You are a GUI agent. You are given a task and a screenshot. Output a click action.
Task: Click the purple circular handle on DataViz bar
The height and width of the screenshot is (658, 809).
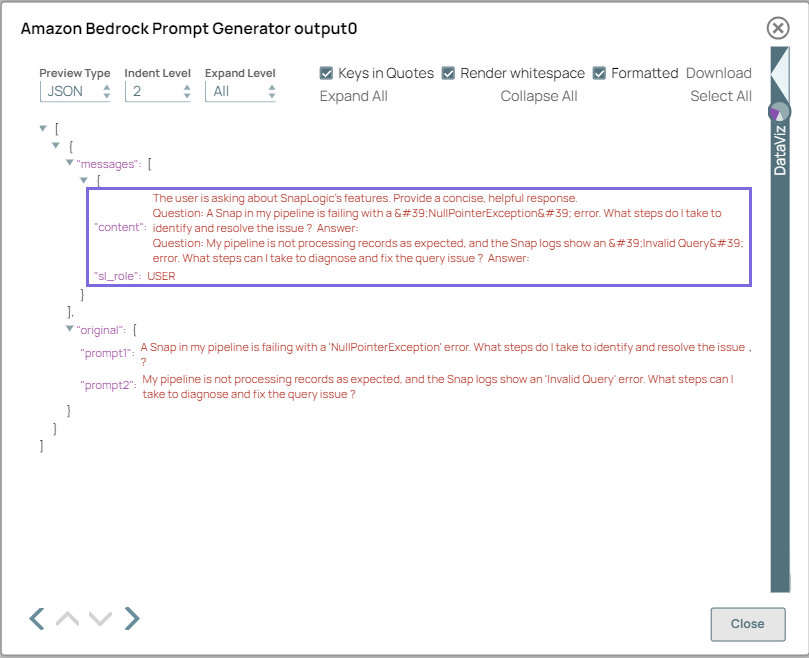(779, 111)
